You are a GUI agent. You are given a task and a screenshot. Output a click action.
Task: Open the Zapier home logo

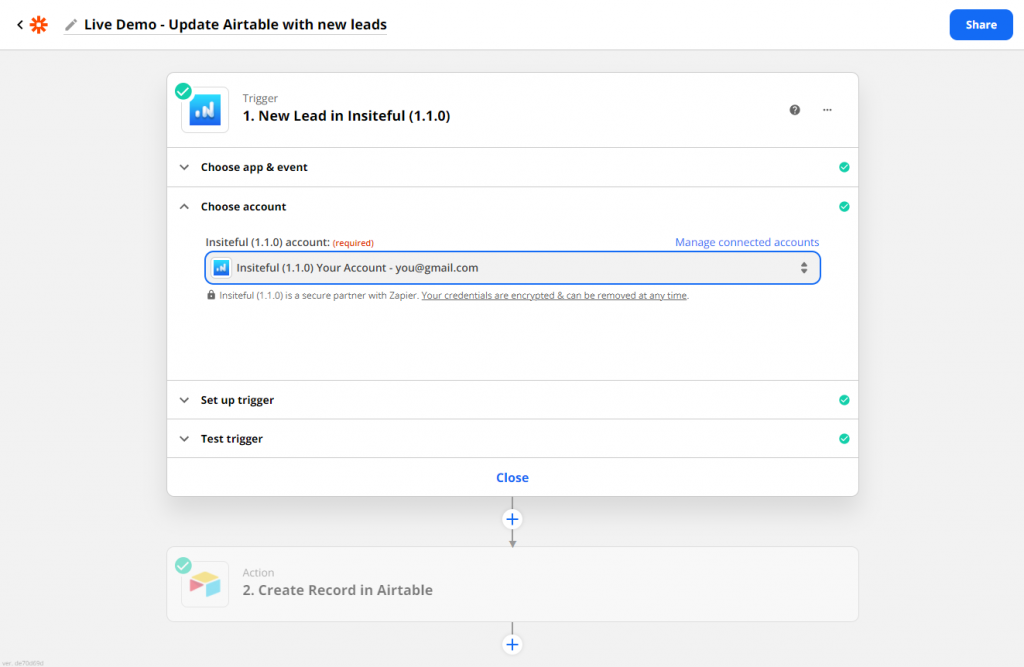click(39, 25)
